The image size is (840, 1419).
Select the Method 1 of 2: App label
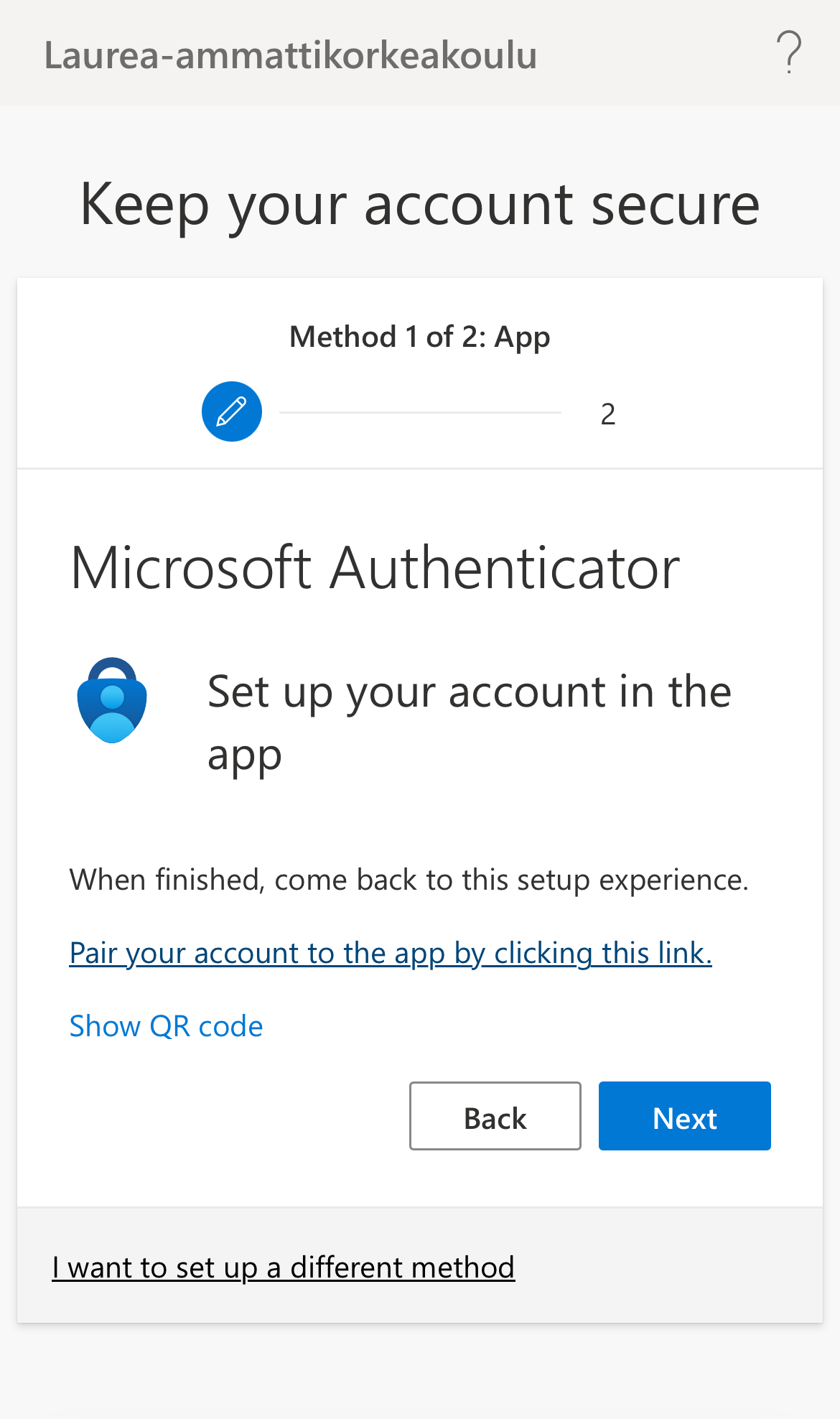(x=420, y=337)
